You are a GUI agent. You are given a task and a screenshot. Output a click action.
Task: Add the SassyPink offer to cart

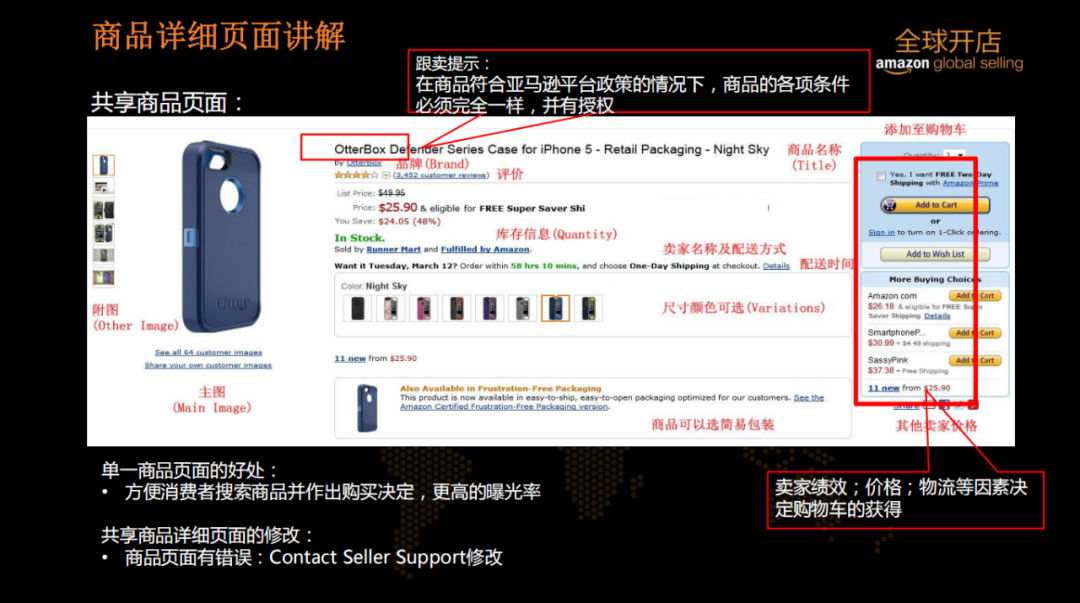[x=975, y=360]
